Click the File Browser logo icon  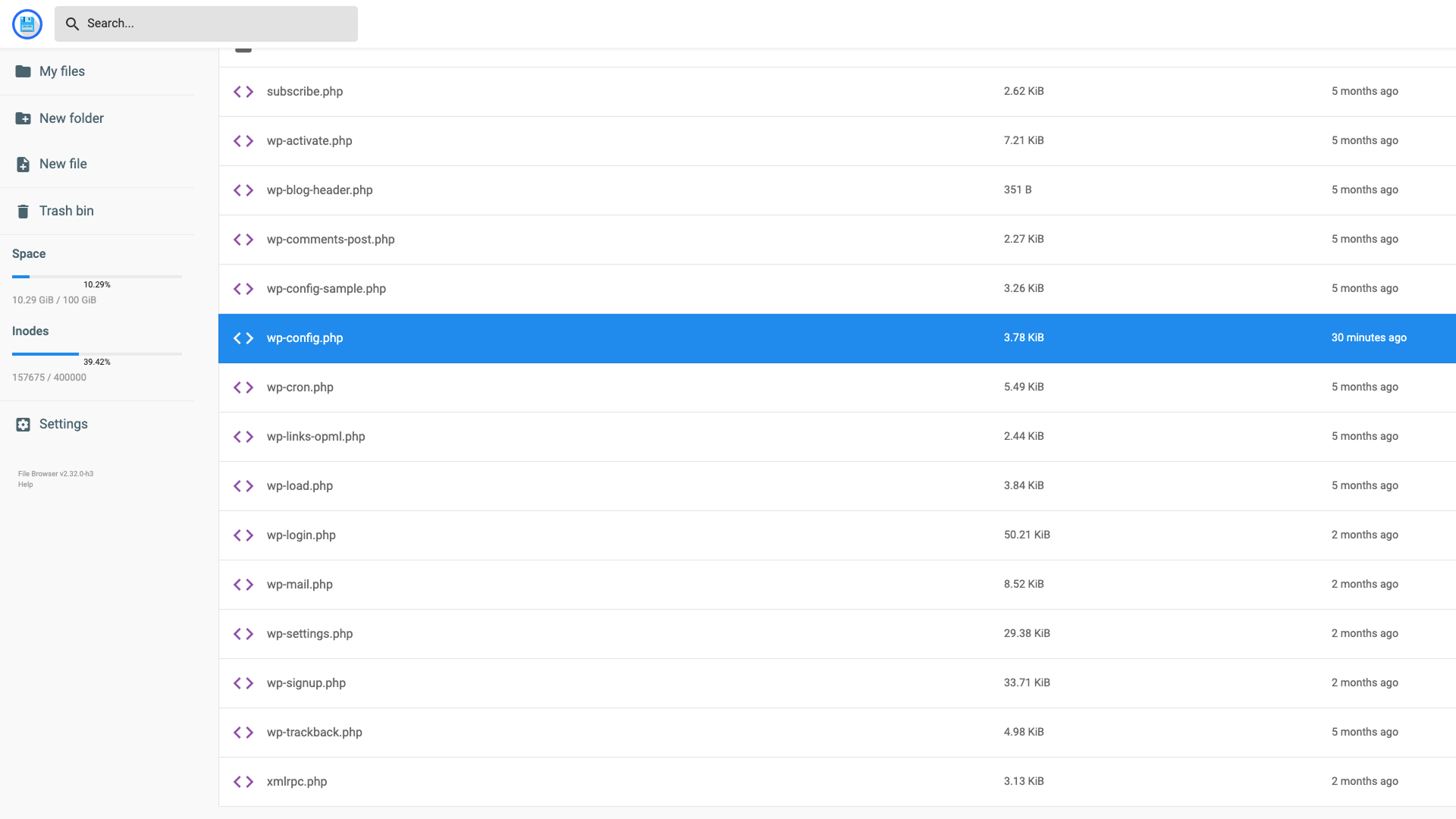click(x=27, y=24)
